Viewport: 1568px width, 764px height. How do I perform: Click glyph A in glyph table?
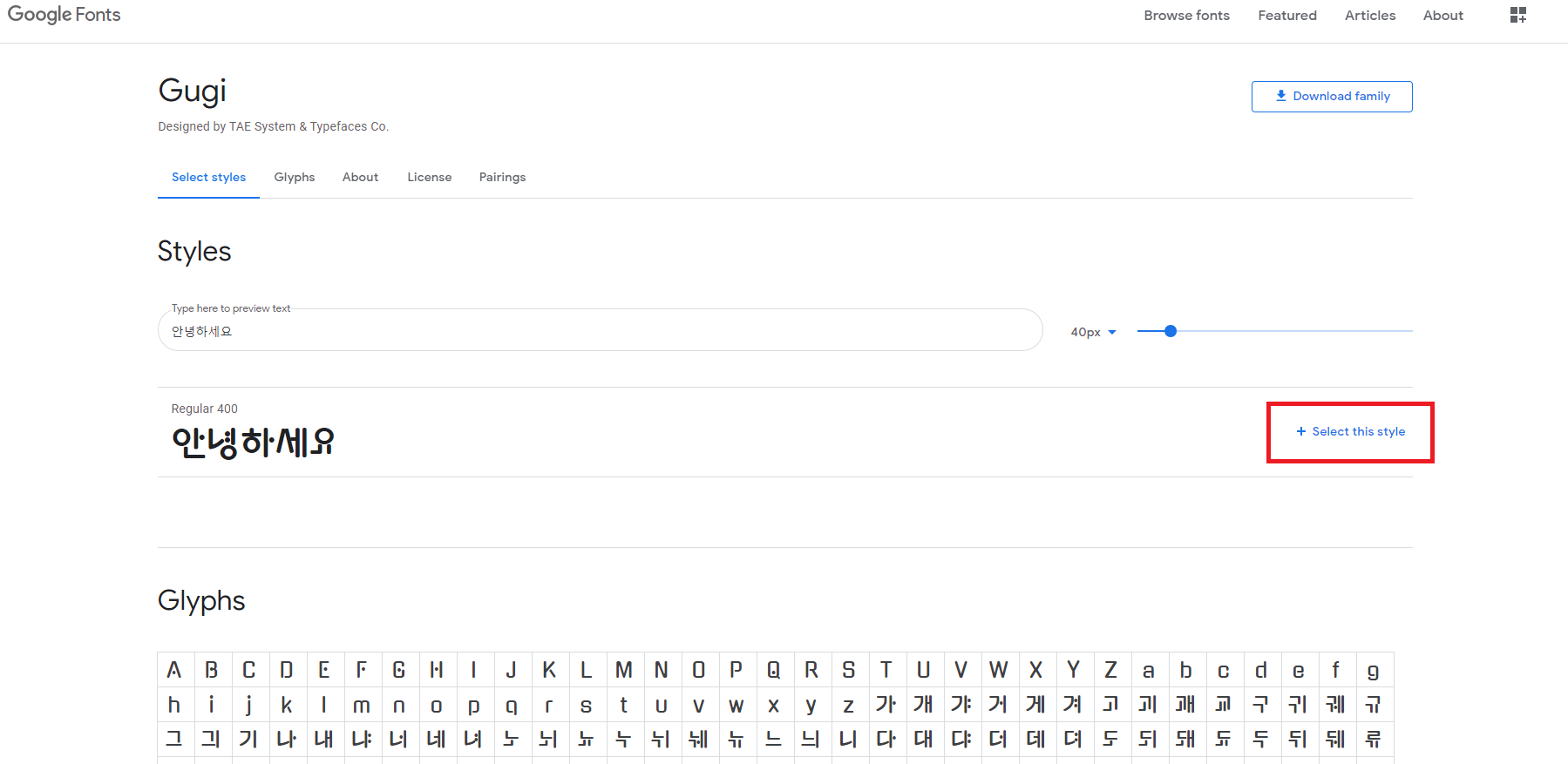pos(175,669)
